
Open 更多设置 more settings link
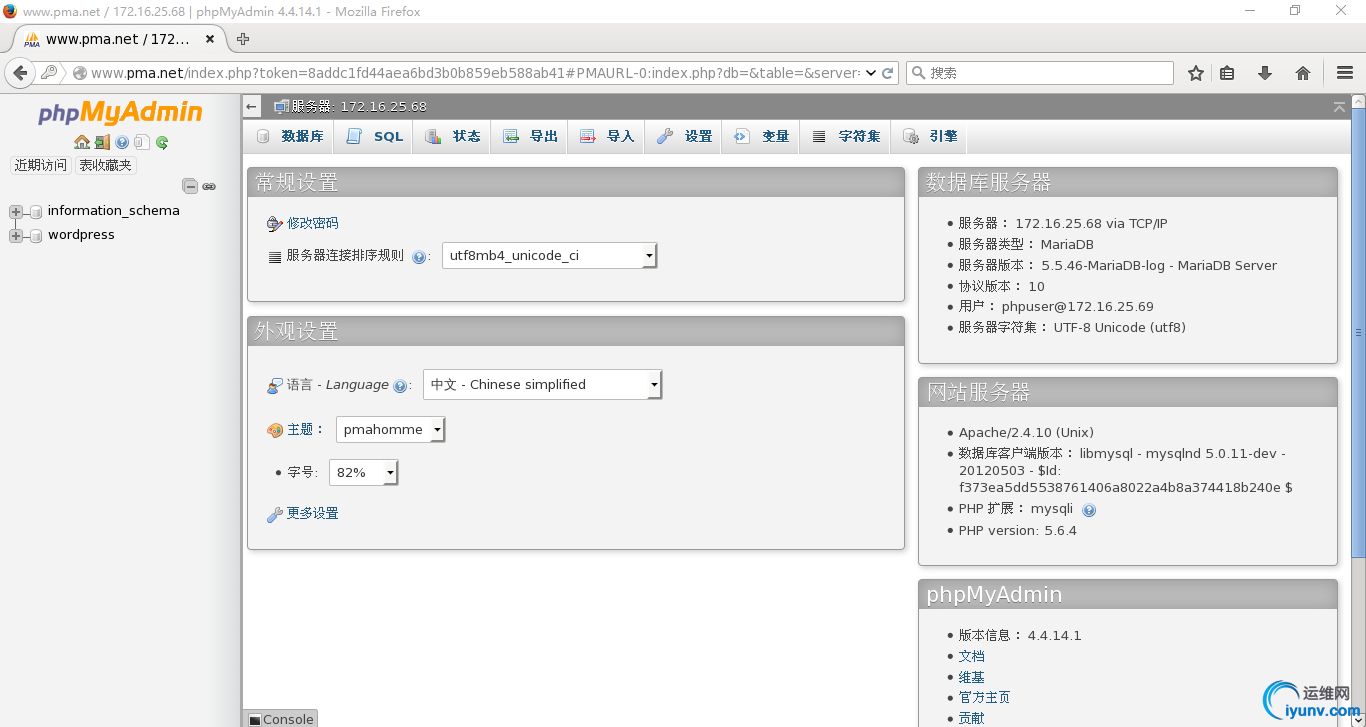(x=313, y=514)
